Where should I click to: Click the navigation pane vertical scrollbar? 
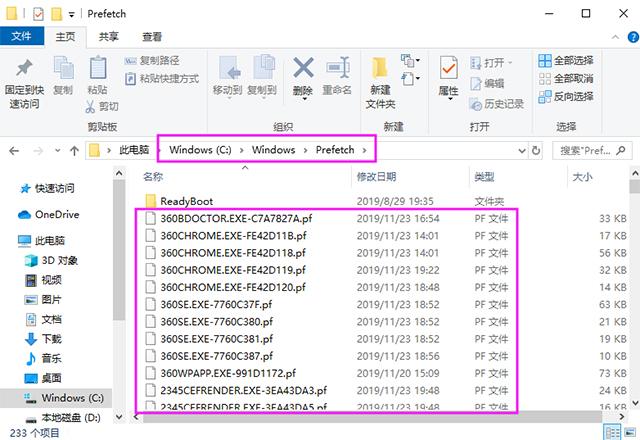(119, 250)
